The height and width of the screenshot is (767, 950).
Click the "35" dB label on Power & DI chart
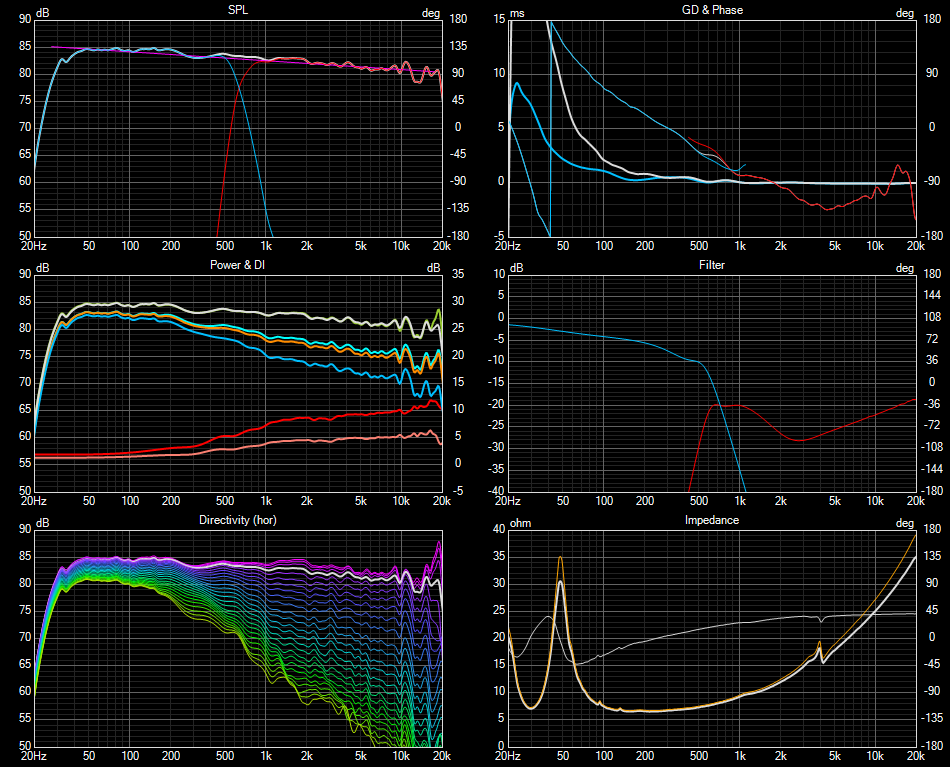[458, 274]
